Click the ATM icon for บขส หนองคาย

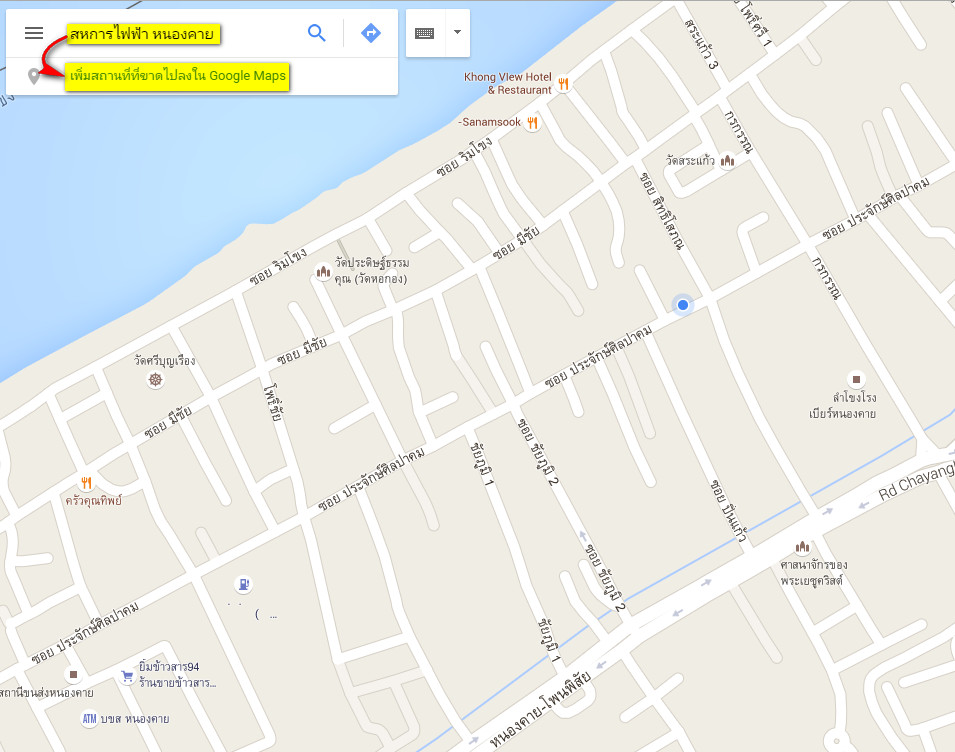pyautogui.click(x=90, y=719)
